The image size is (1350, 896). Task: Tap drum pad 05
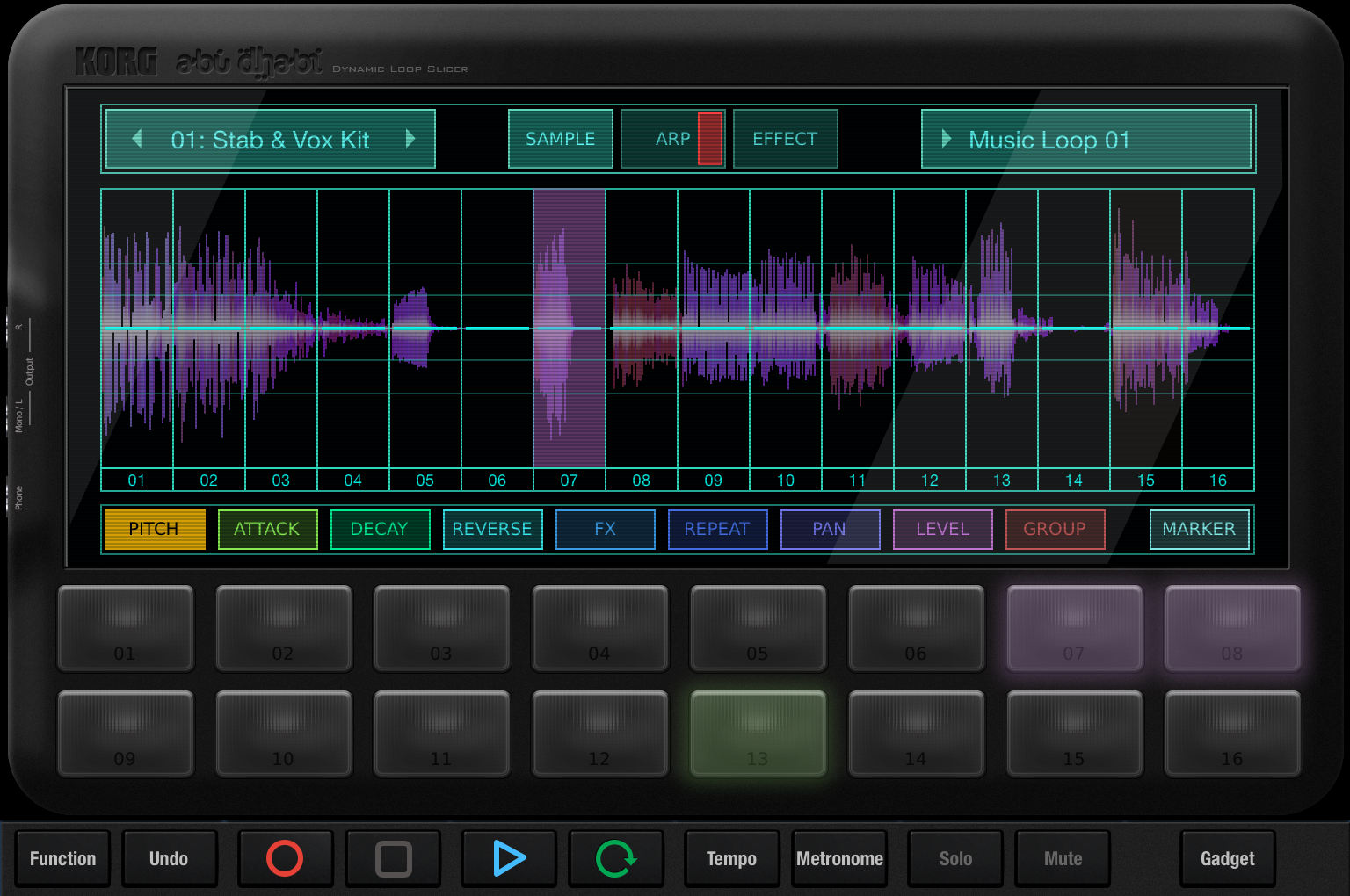pyautogui.click(x=758, y=628)
